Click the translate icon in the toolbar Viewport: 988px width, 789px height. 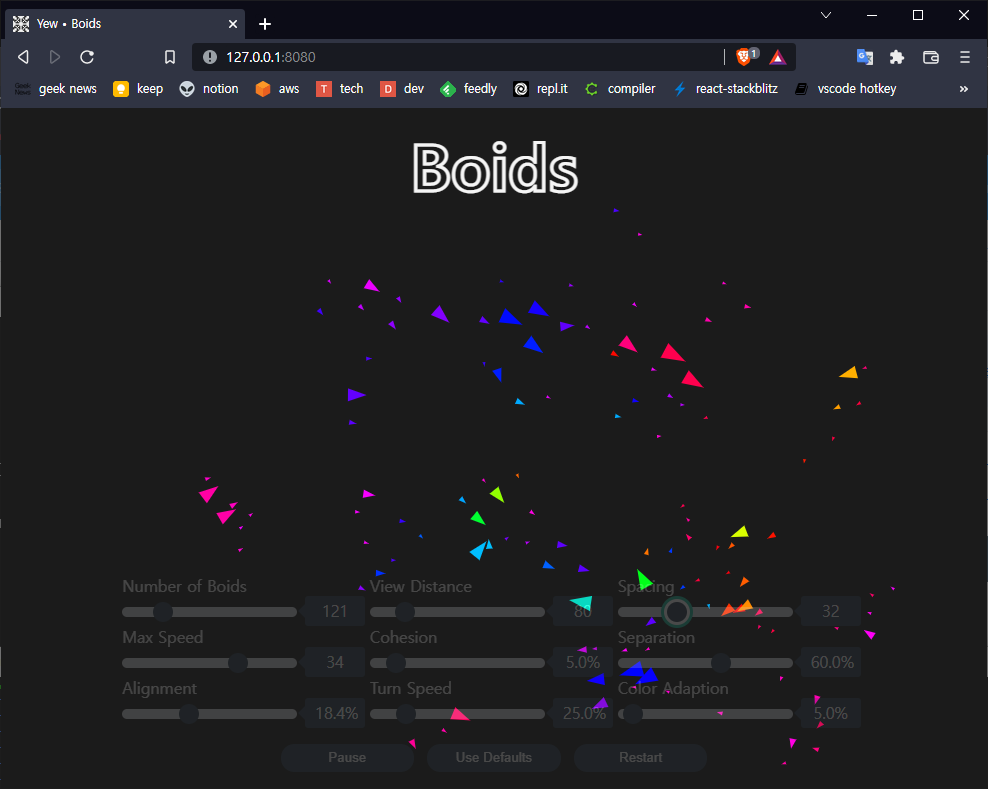coord(864,57)
